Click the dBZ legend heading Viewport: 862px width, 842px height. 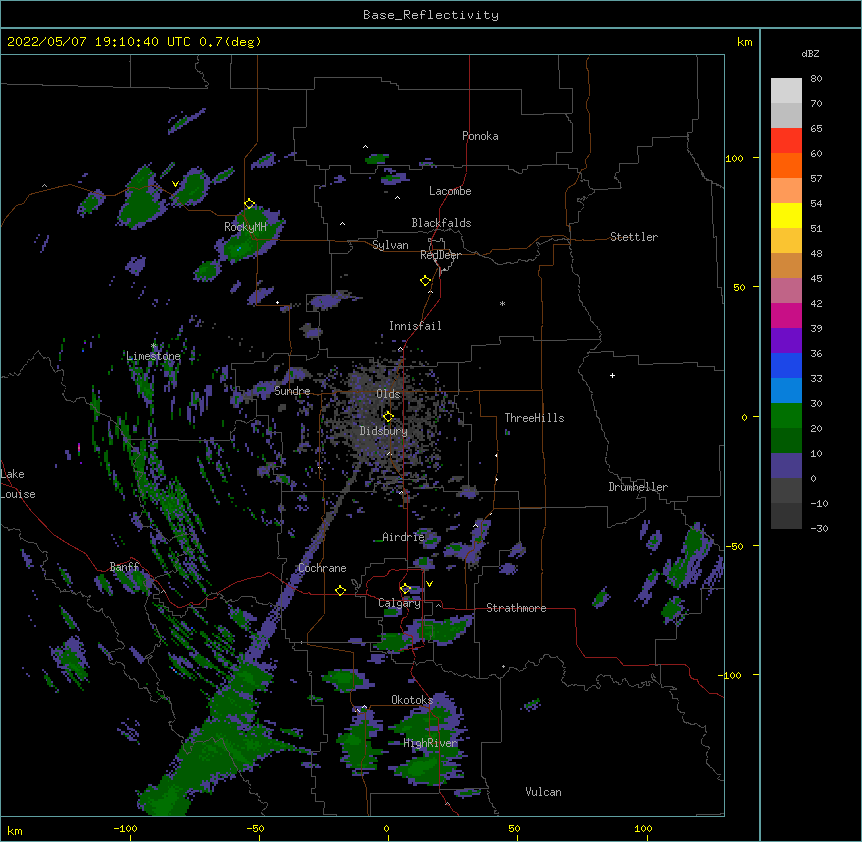click(x=810, y=54)
